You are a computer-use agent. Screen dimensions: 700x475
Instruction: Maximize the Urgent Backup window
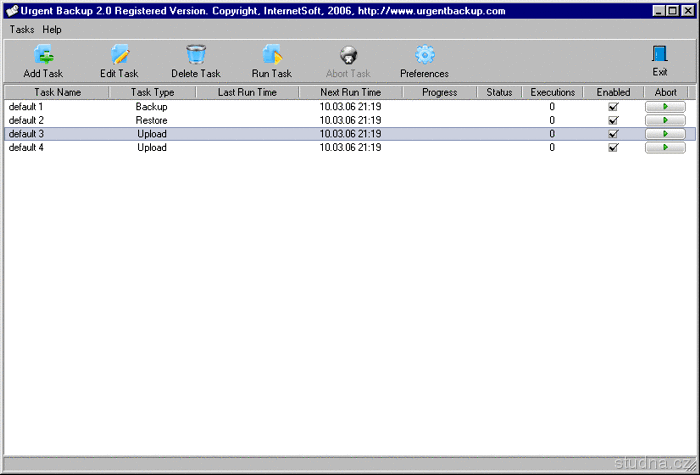[x=672, y=10]
